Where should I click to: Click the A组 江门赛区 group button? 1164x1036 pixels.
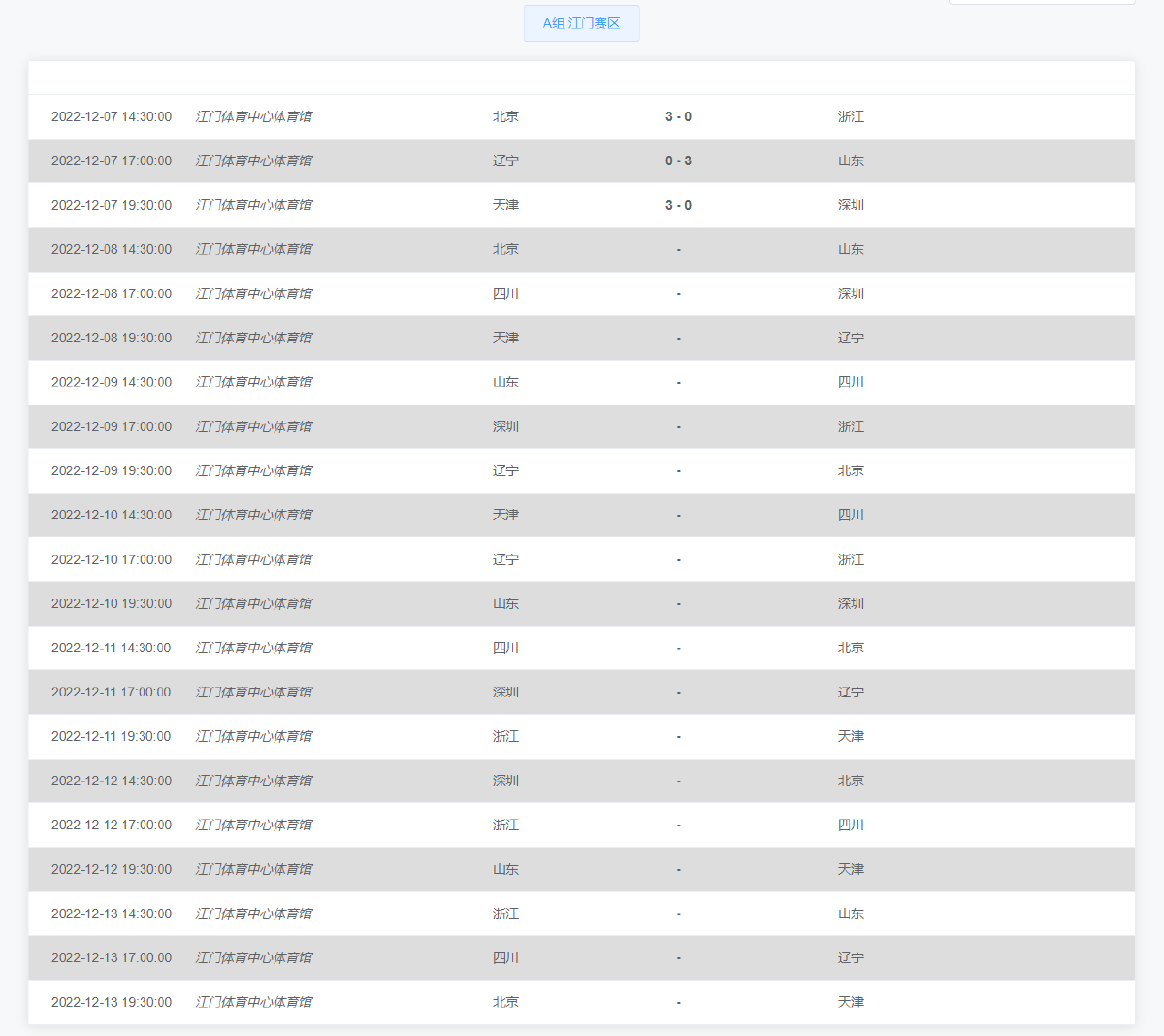coord(581,23)
